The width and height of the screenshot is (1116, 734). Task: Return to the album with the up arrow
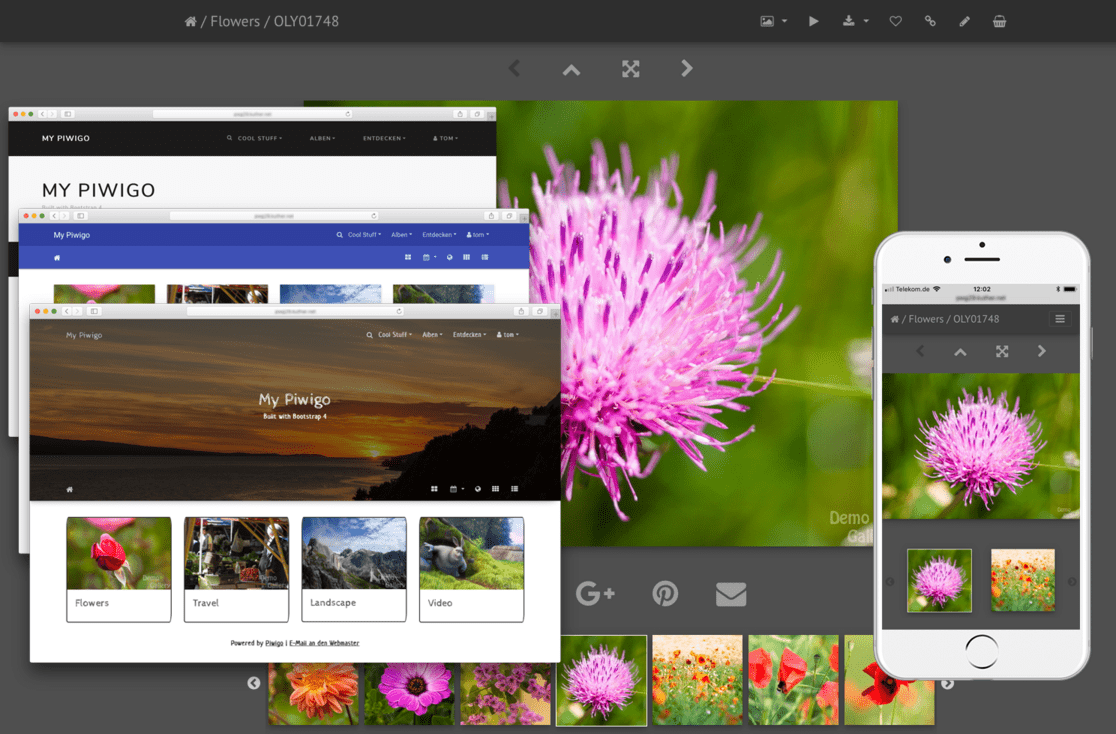click(570, 69)
